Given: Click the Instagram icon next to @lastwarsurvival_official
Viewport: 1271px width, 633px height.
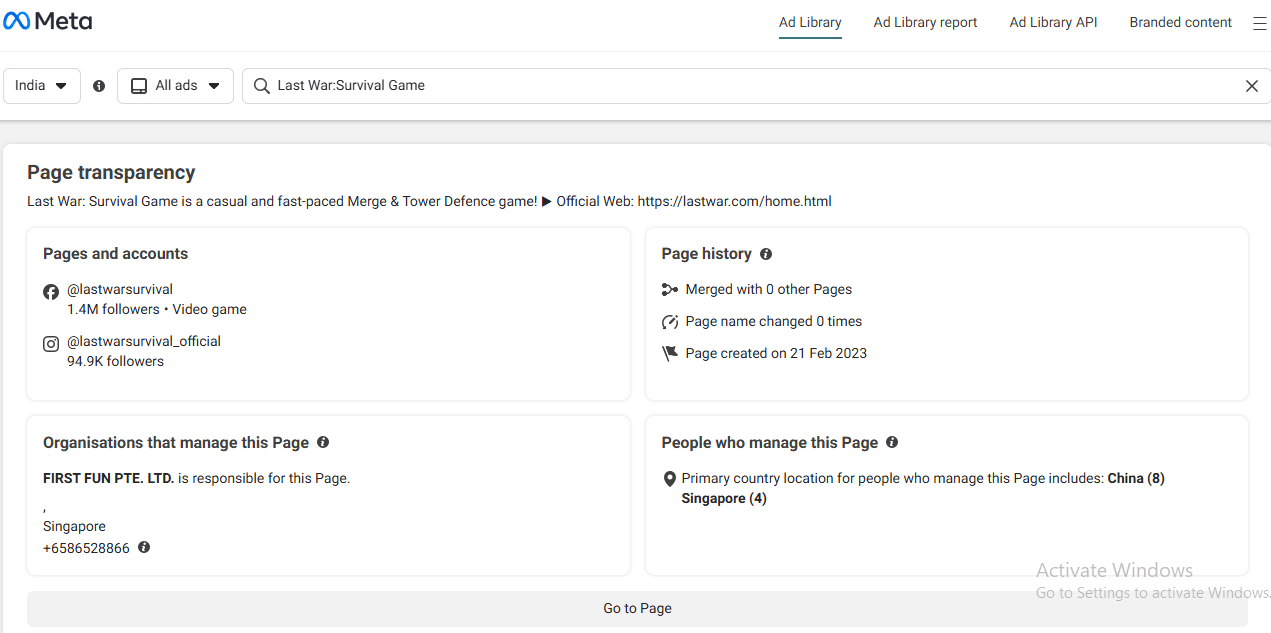Looking at the screenshot, I should [51, 344].
